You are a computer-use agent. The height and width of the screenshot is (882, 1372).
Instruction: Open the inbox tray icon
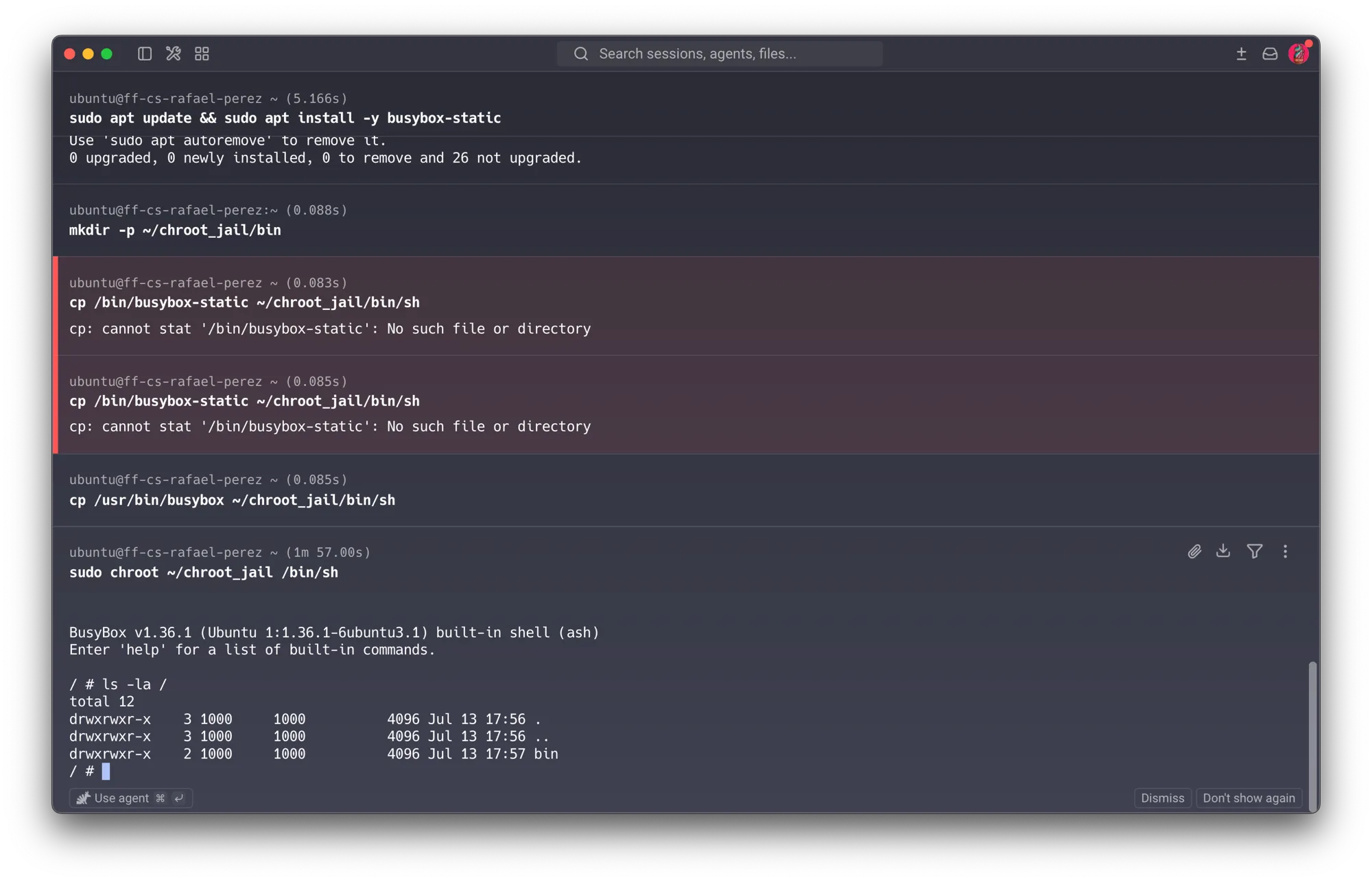pyautogui.click(x=1270, y=53)
